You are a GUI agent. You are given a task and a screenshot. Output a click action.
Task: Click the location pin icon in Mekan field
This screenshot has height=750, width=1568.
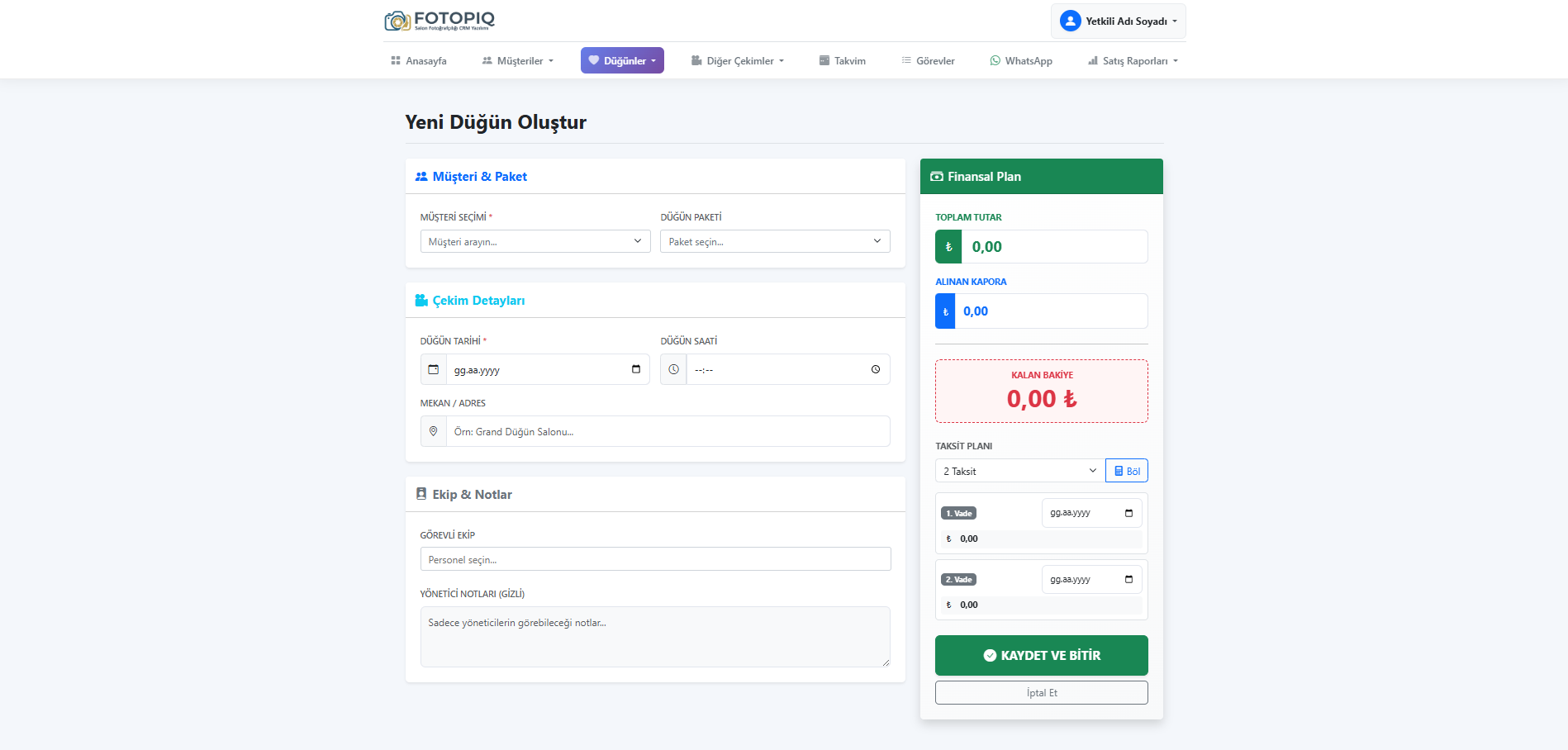pos(434,431)
